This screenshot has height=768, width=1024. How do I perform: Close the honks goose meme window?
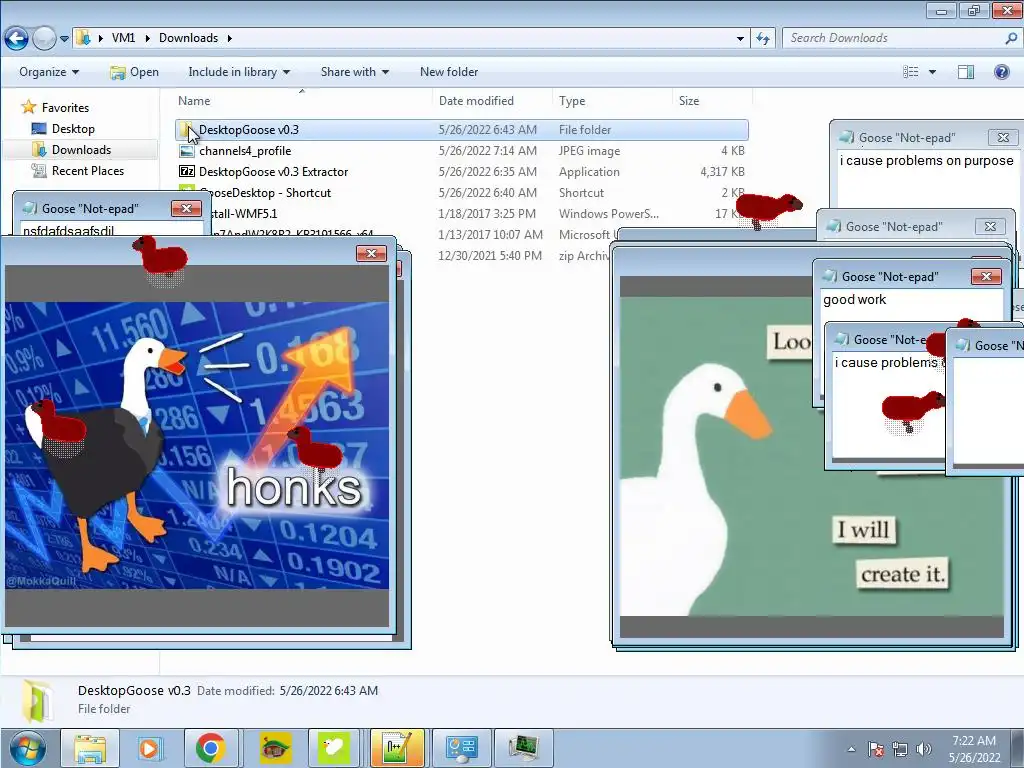click(x=371, y=253)
